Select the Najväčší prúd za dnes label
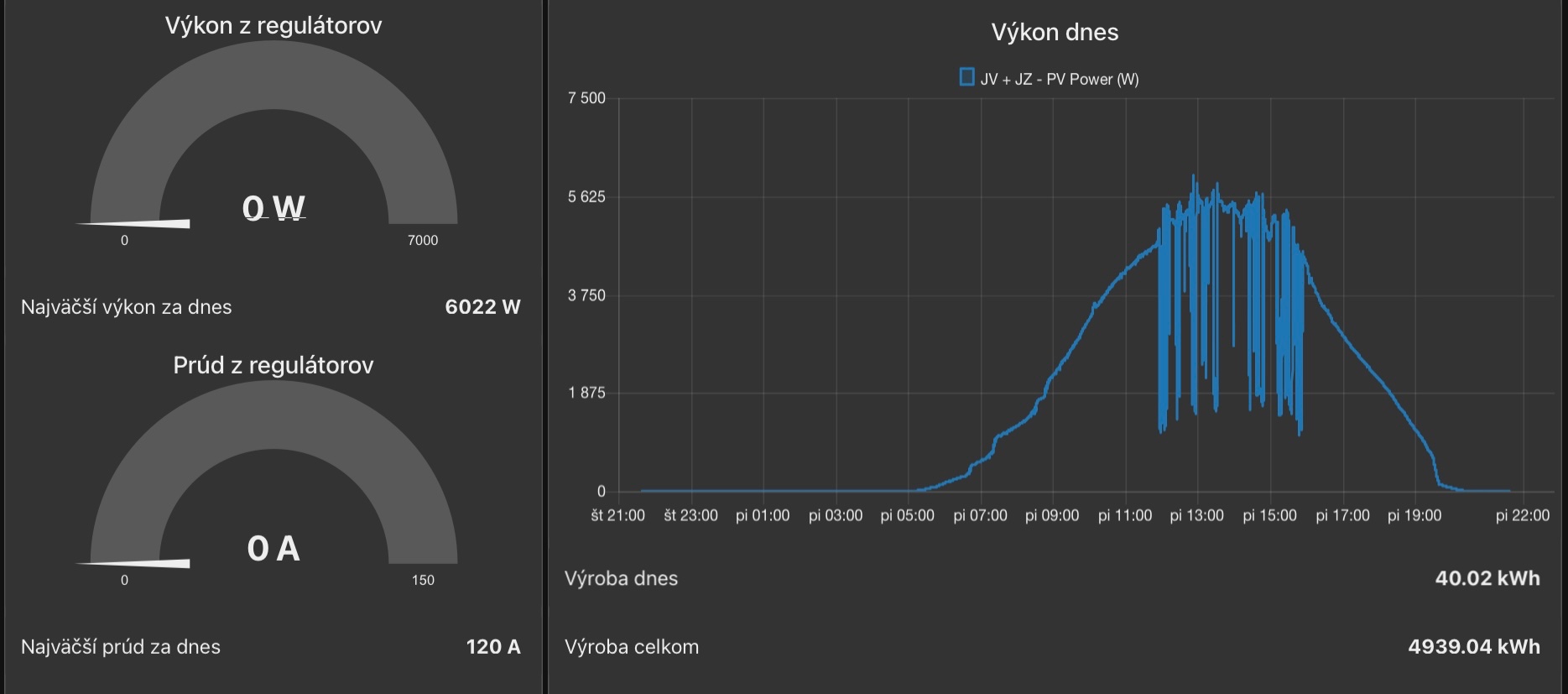The width and height of the screenshot is (1568, 694). pos(121,647)
